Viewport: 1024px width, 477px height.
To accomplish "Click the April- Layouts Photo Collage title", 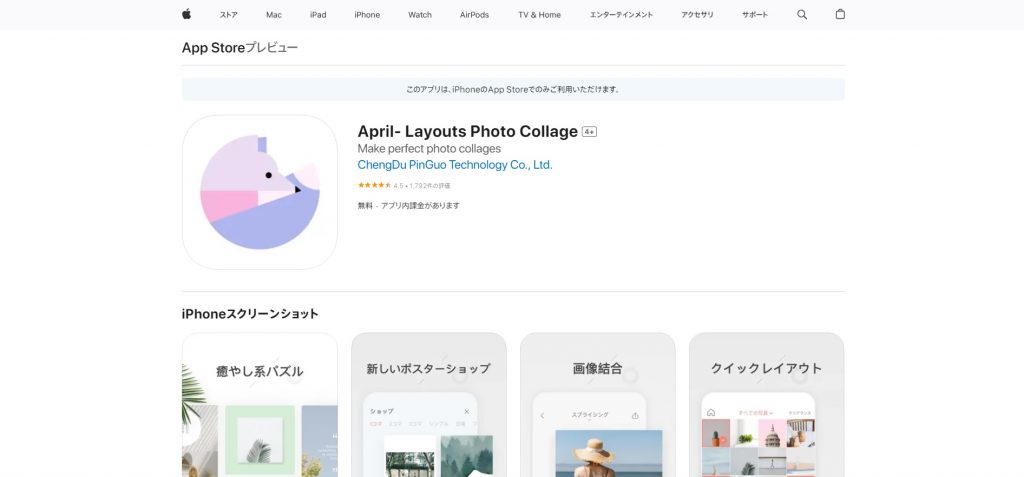I will pyautogui.click(x=468, y=131).
